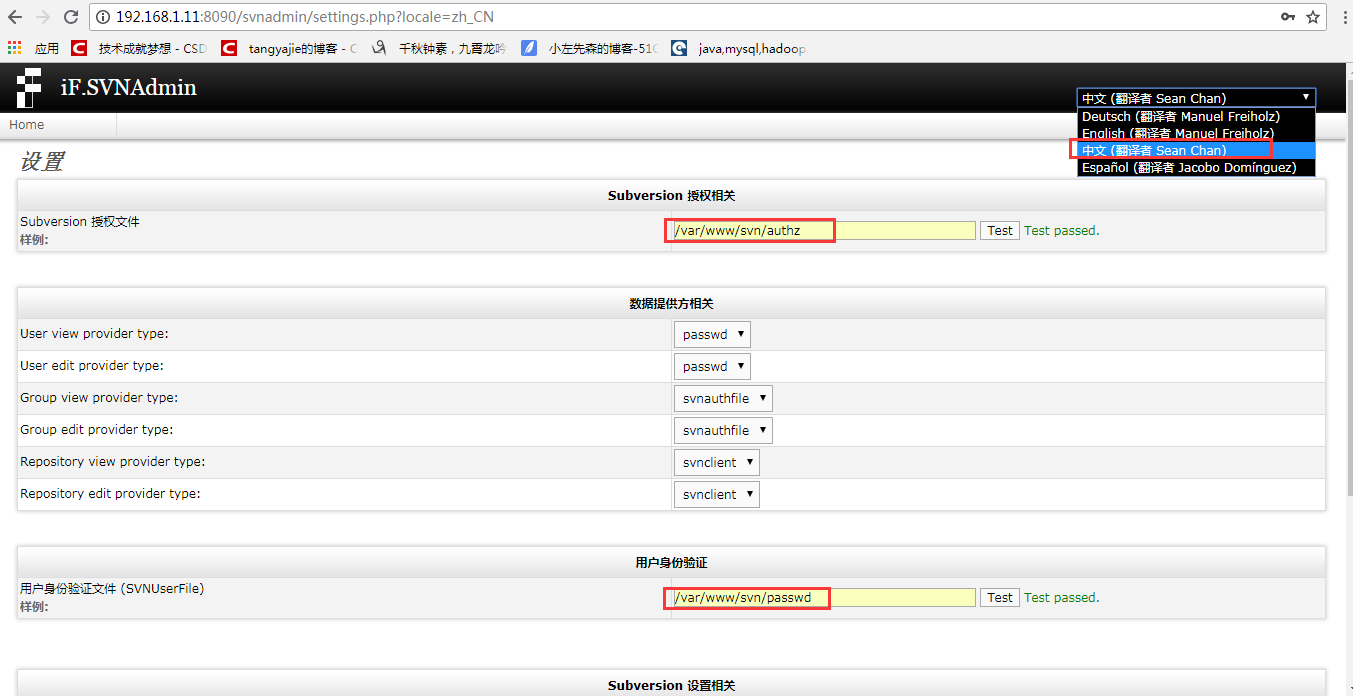Click the User view provider type label
This screenshot has width=1353, height=696.
click(94, 333)
